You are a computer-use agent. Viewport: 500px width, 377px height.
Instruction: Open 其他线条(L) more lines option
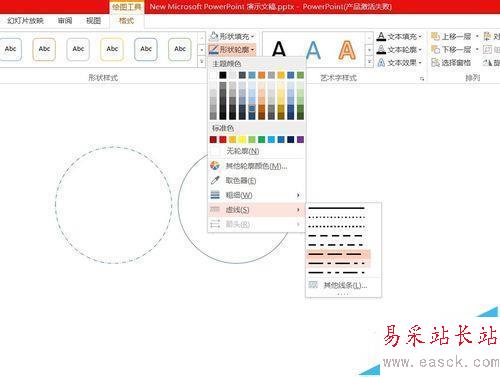pyautogui.click(x=343, y=285)
